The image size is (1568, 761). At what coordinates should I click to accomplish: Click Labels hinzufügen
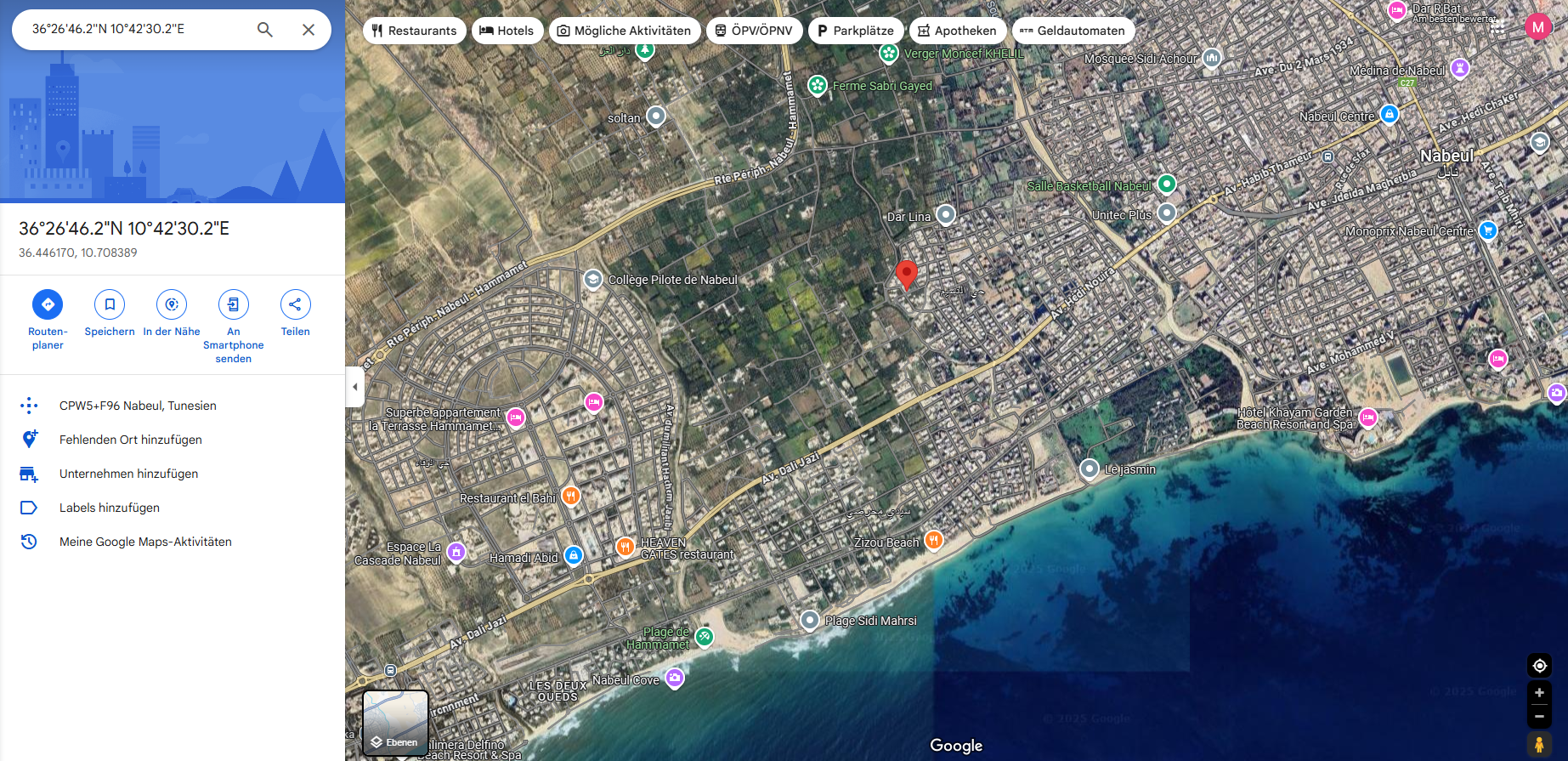point(173,508)
